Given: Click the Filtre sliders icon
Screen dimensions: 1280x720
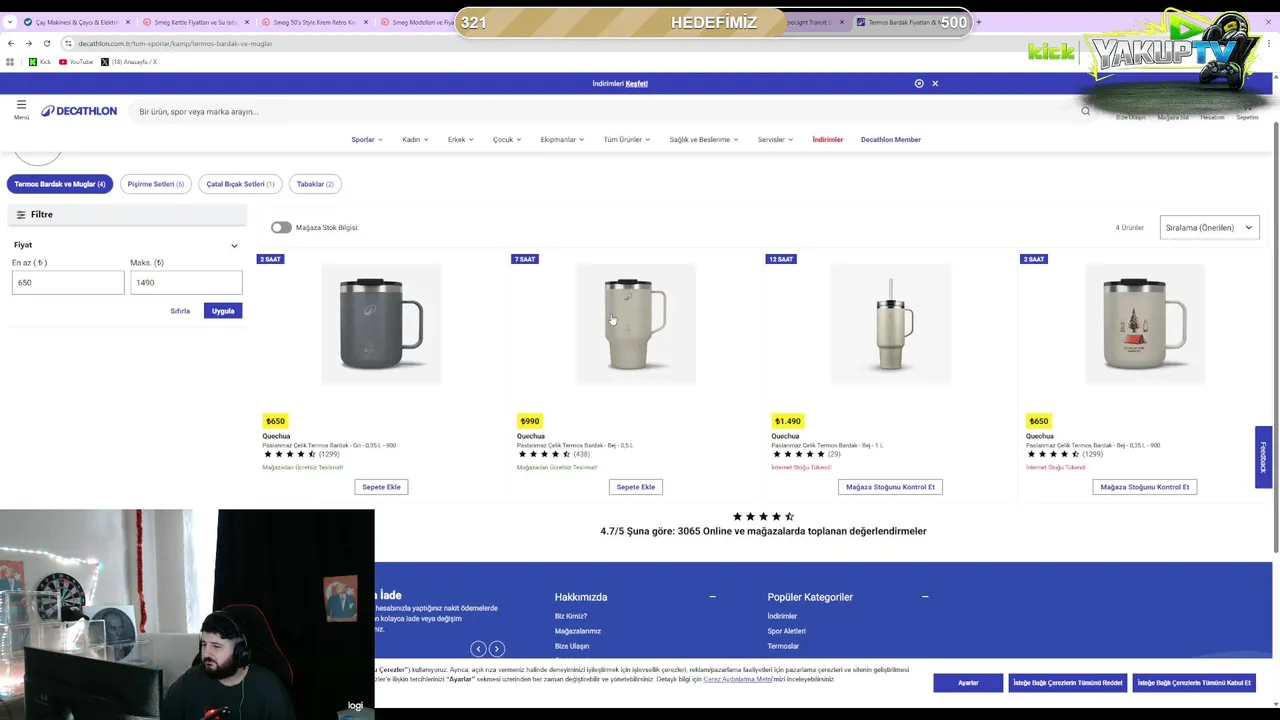Looking at the screenshot, I should tap(21, 215).
